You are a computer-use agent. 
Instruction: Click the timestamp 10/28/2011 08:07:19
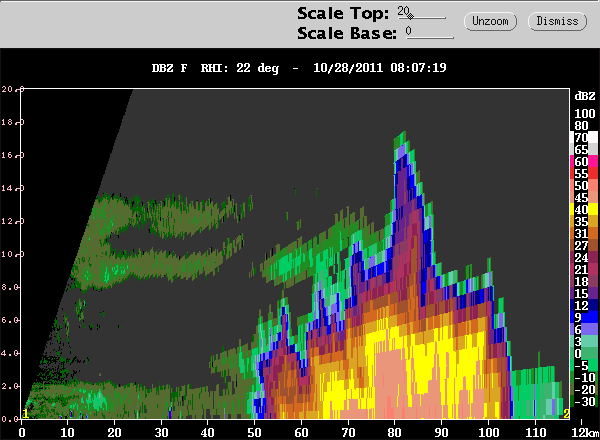[380, 68]
